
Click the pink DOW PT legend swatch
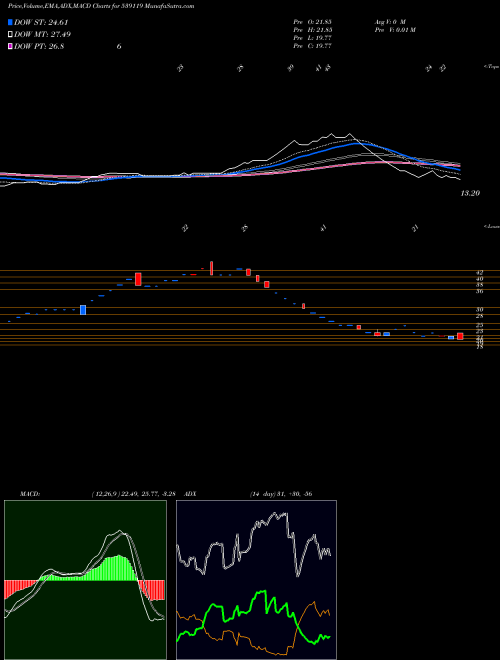point(10,46)
